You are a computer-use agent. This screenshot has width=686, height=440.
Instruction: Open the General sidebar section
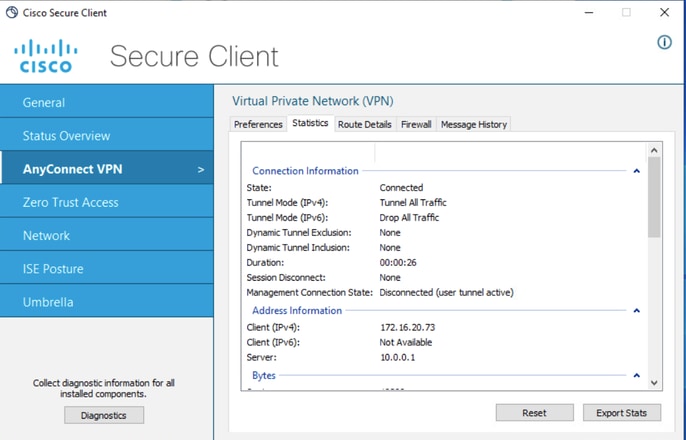pos(107,102)
